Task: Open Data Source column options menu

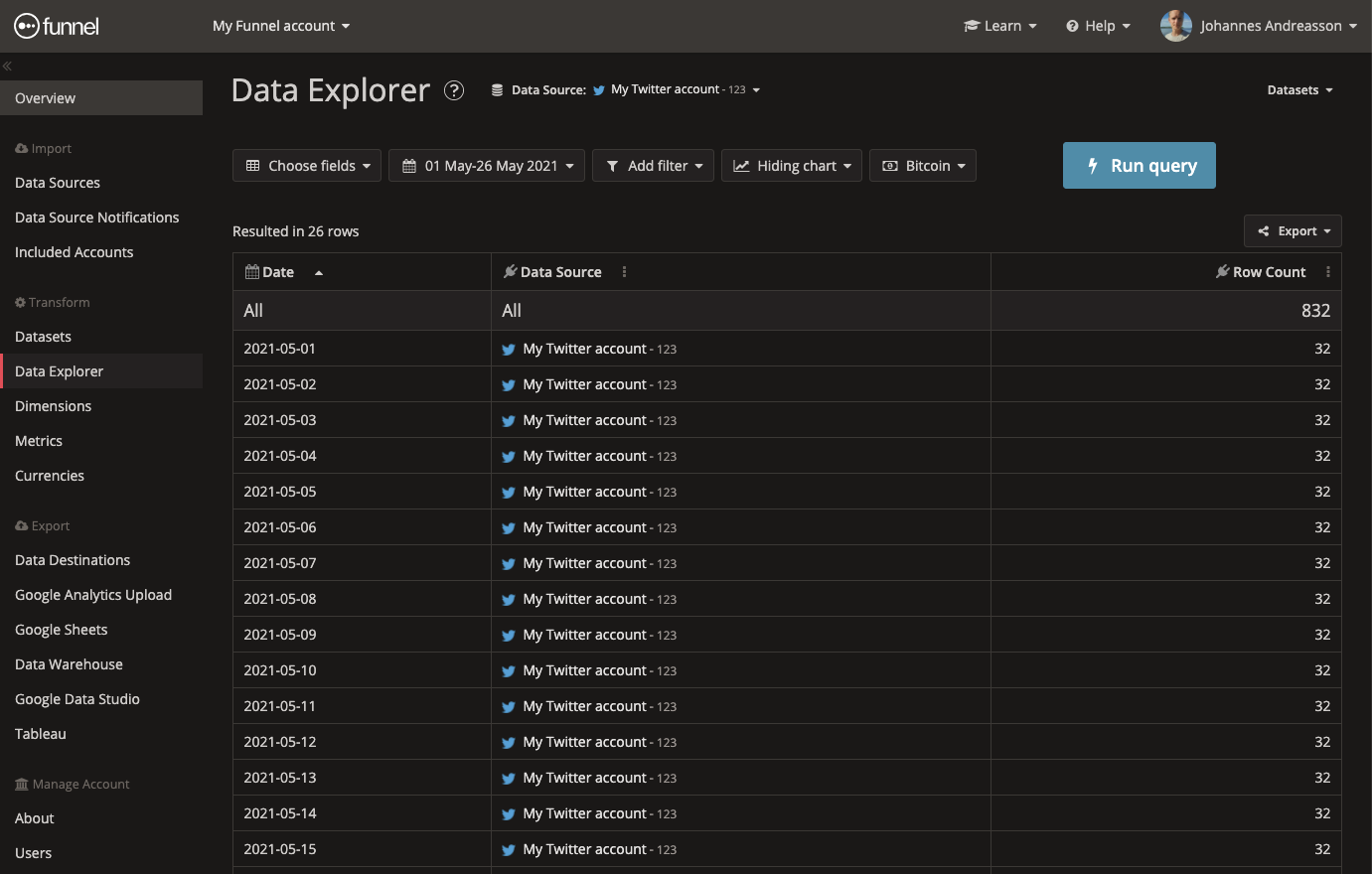Action: click(624, 272)
